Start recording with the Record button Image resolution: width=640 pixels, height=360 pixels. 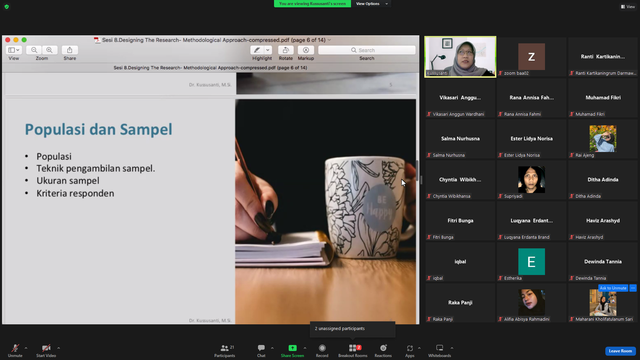[x=322, y=350]
